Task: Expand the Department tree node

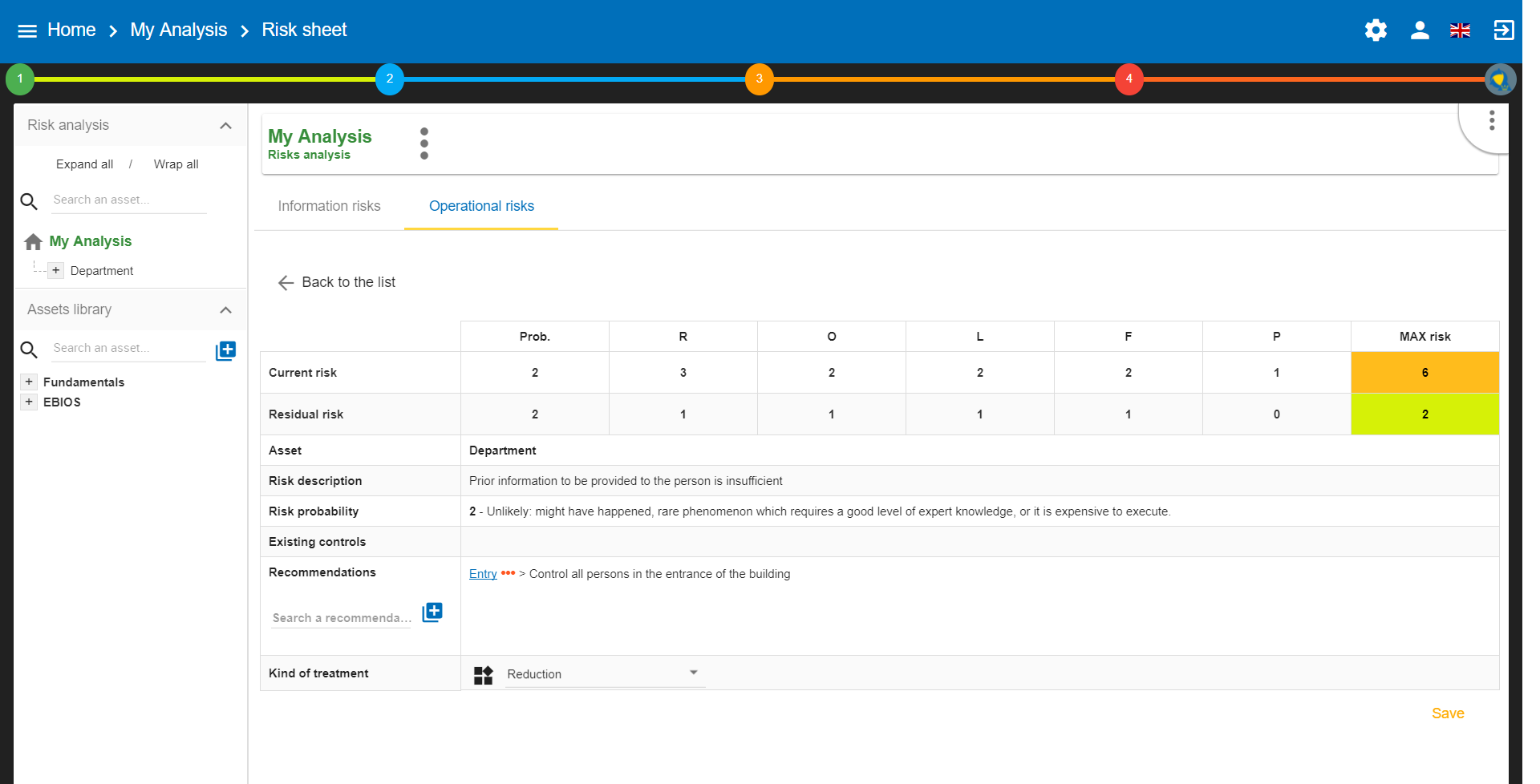Action: click(x=56, y=271)
